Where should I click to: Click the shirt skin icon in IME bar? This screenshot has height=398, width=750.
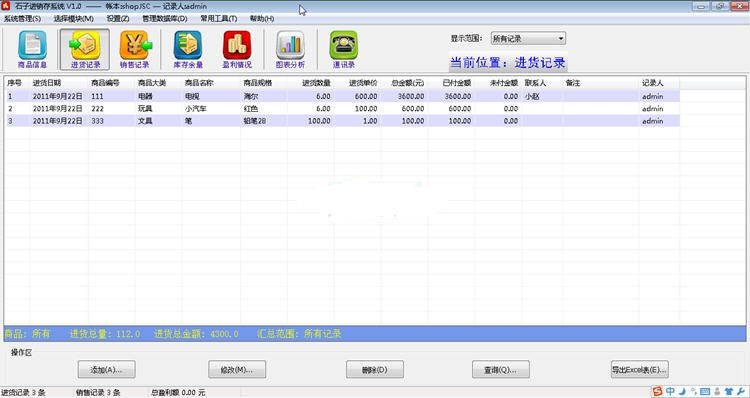point(728,392)
